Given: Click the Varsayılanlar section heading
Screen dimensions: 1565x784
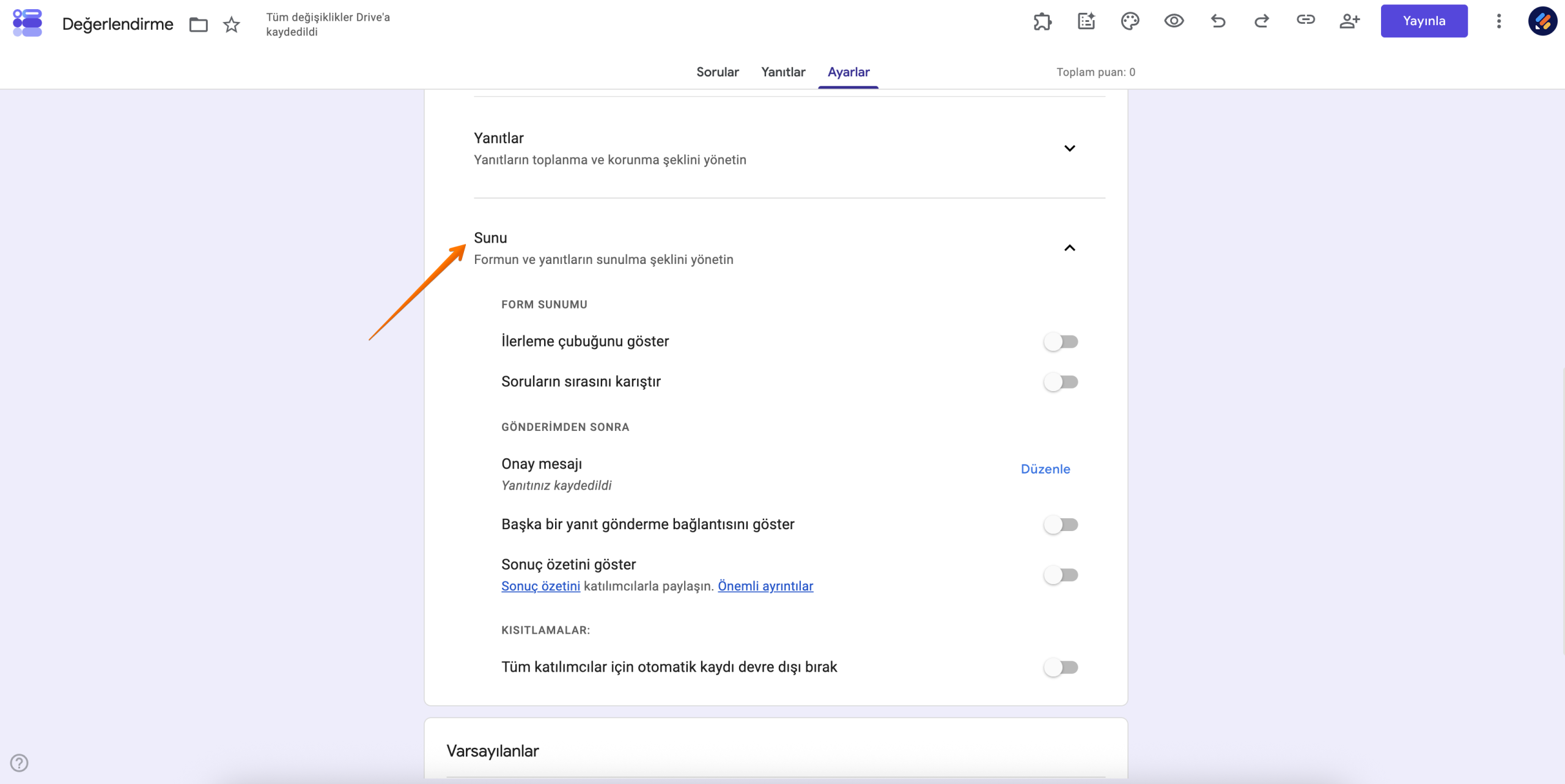Looking at the screenshot, I should (493, 751).
